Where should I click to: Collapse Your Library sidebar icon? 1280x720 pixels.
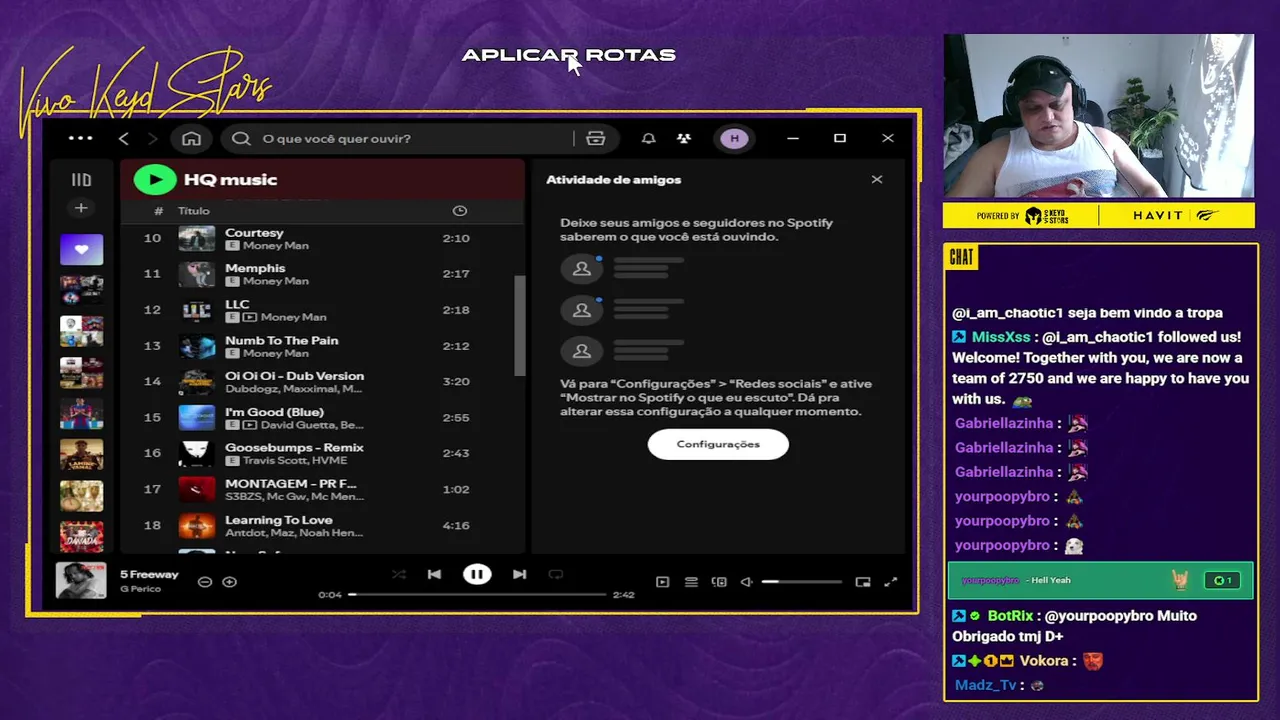81,180
